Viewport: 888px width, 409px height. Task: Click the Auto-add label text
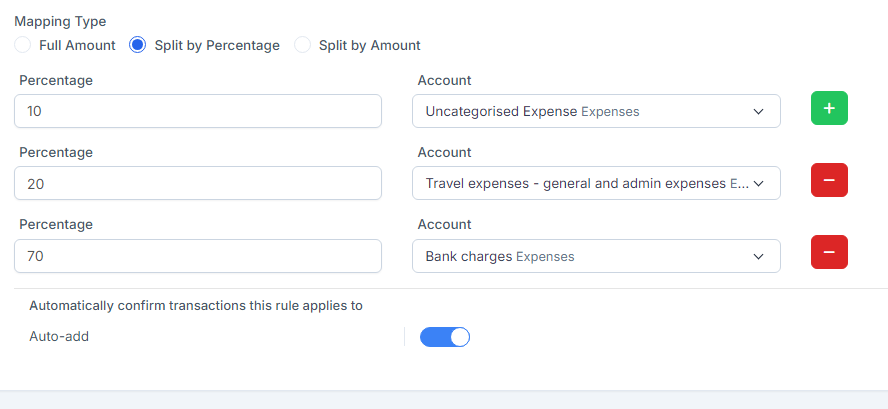point(59,337)
